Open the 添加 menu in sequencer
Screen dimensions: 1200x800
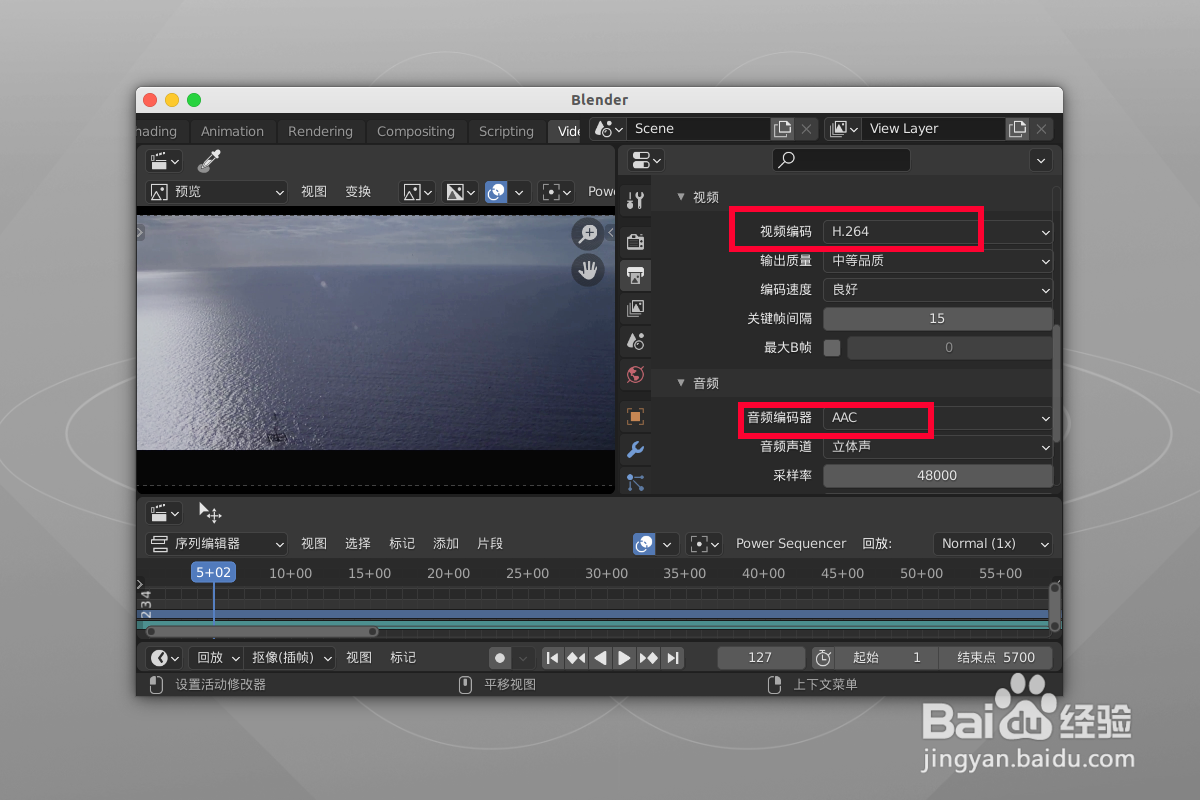click(x=446, y=543)
